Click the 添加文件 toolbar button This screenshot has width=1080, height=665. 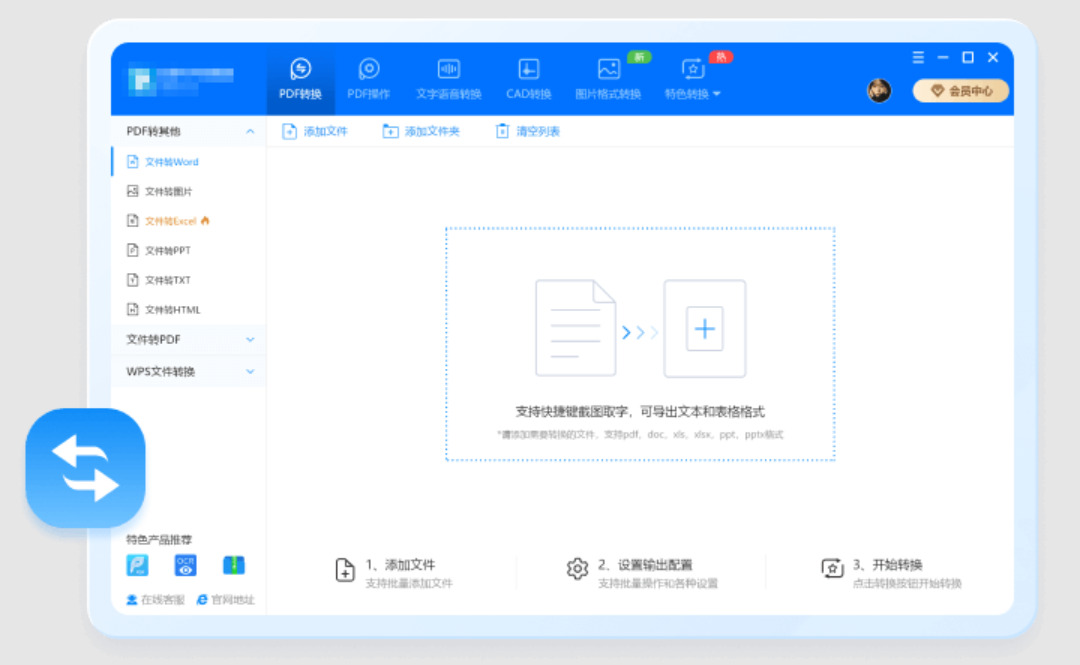(315, 131)
